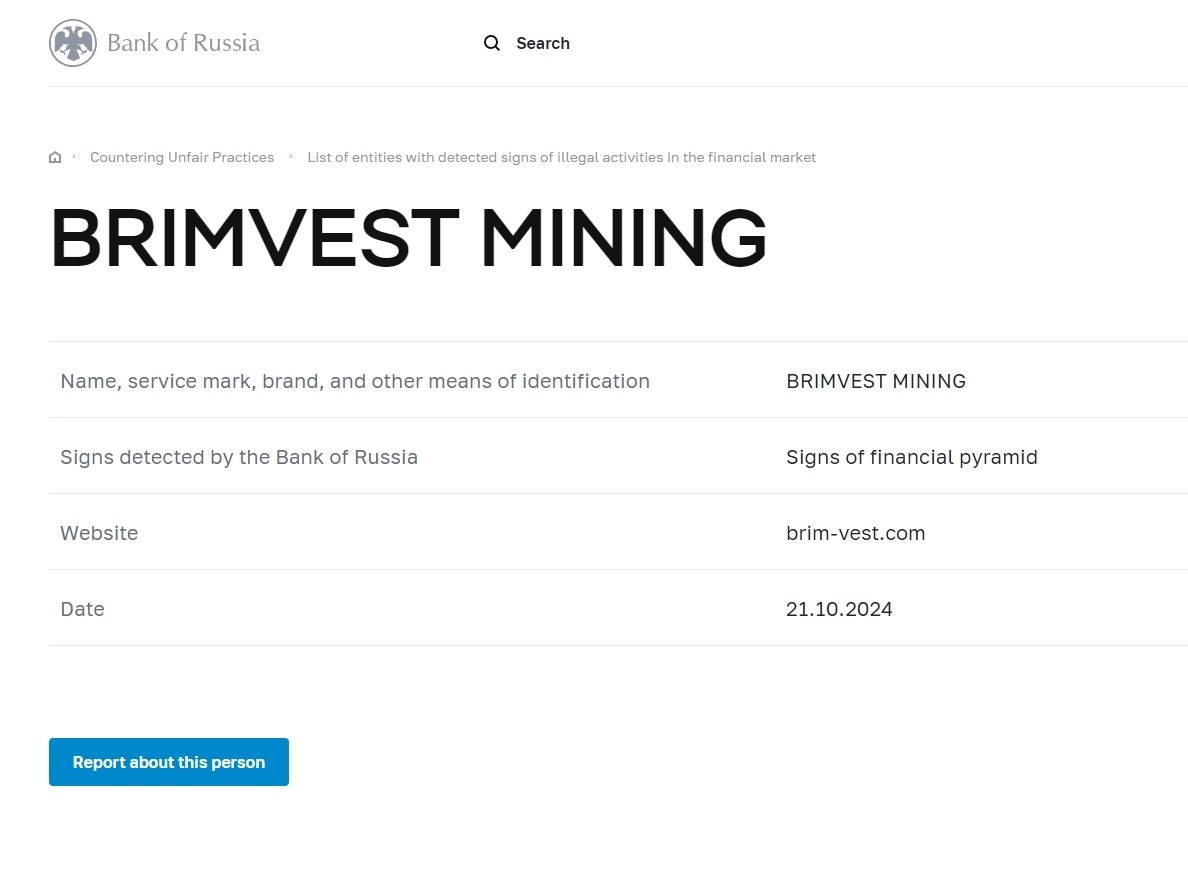The image size is (1188, 870).
Task: Click the 'Signs of financial pyramid' value
Action: pos(912,457)
